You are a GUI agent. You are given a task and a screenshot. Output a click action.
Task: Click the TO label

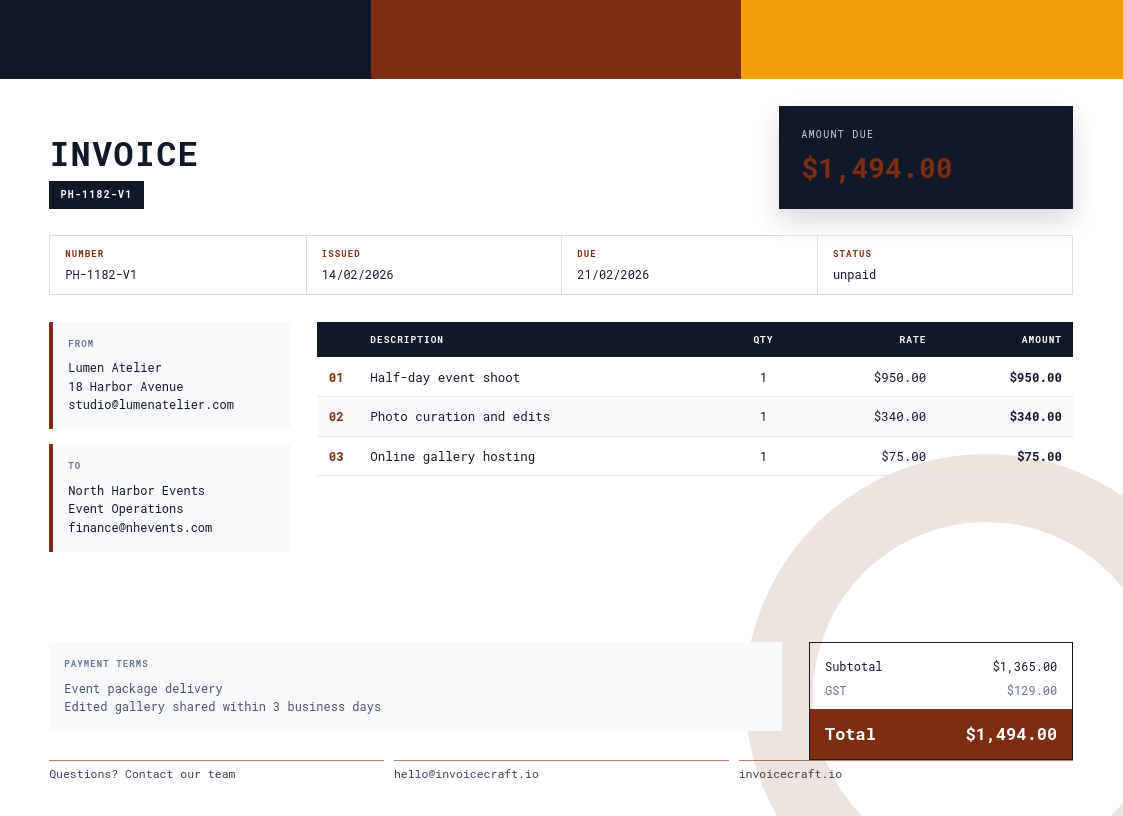74,466
